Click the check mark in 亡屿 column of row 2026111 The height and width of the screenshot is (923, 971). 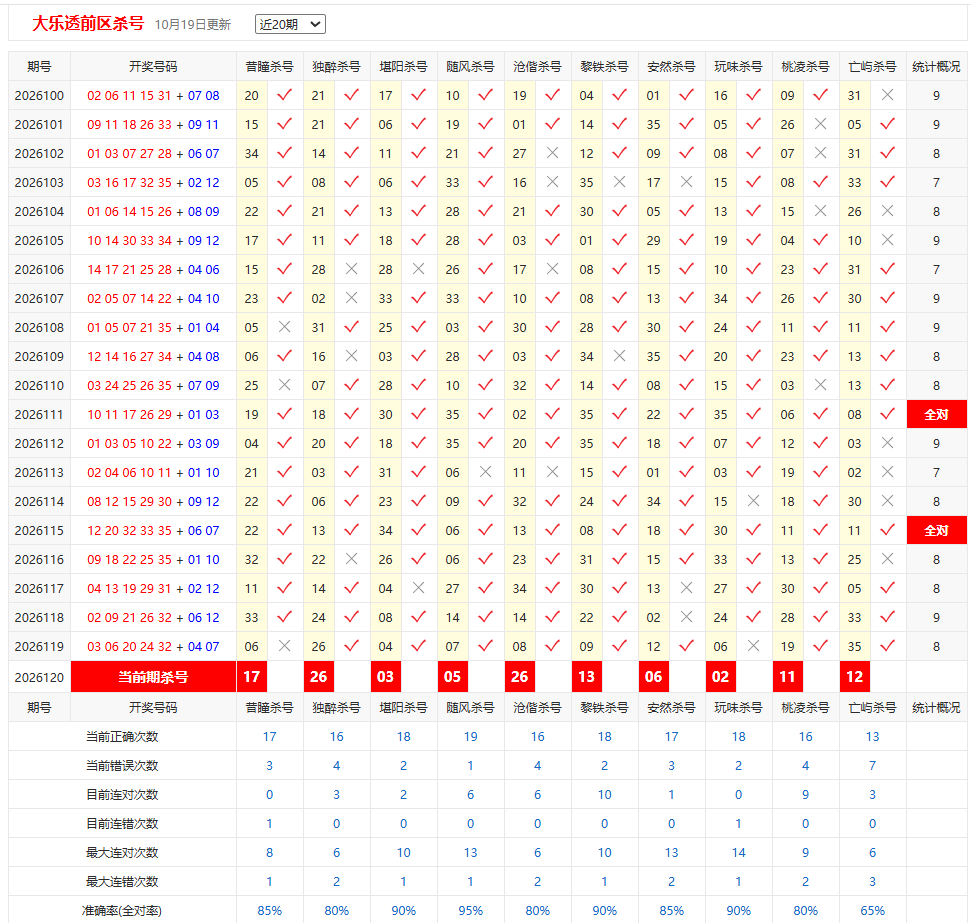[887, 413]
